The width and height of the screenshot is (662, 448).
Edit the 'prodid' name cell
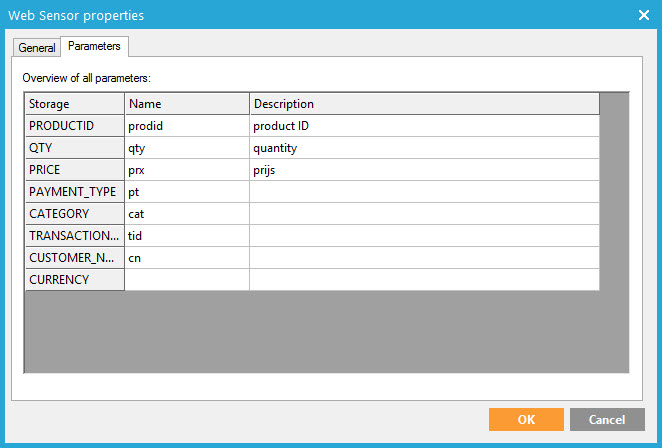pyautogui.click(x=186, y=126)
